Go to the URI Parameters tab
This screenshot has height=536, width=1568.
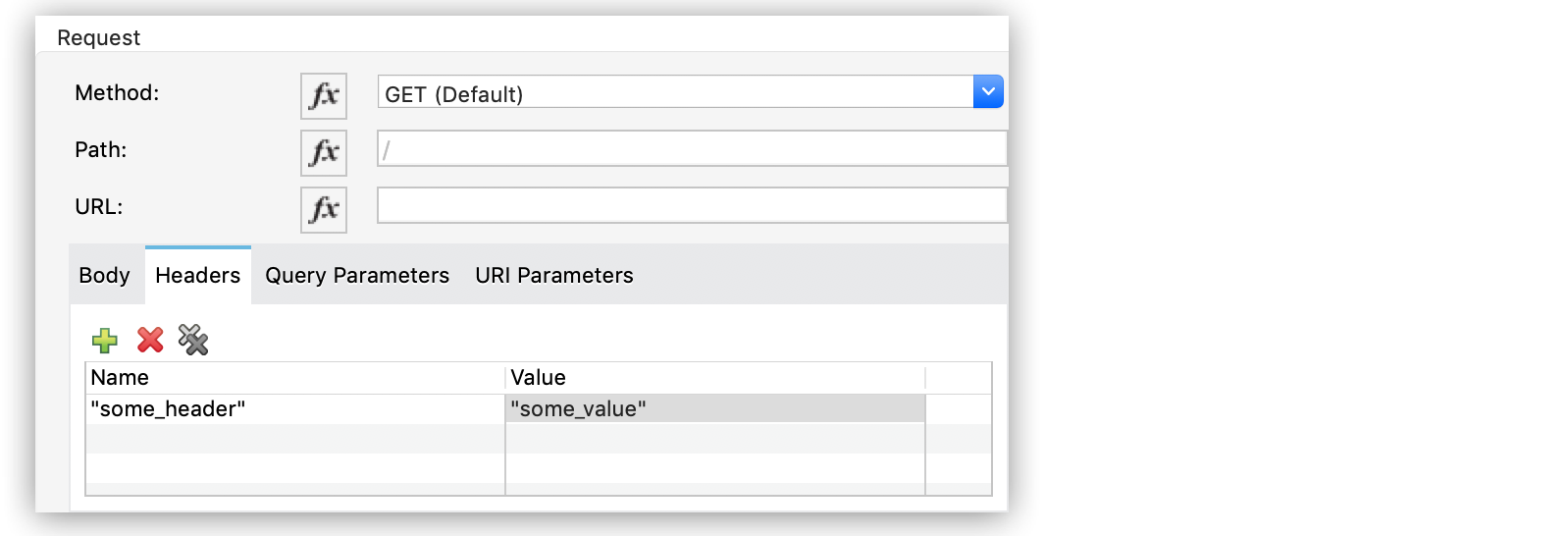554,276
